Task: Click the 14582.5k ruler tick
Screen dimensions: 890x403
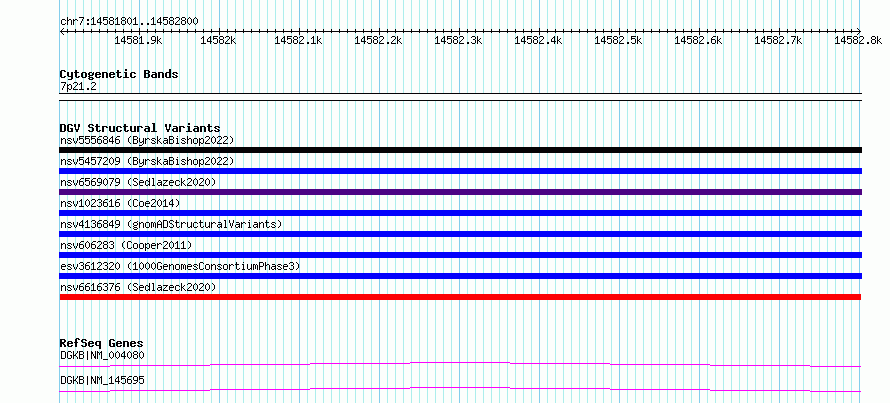Action: pos(619,40)
